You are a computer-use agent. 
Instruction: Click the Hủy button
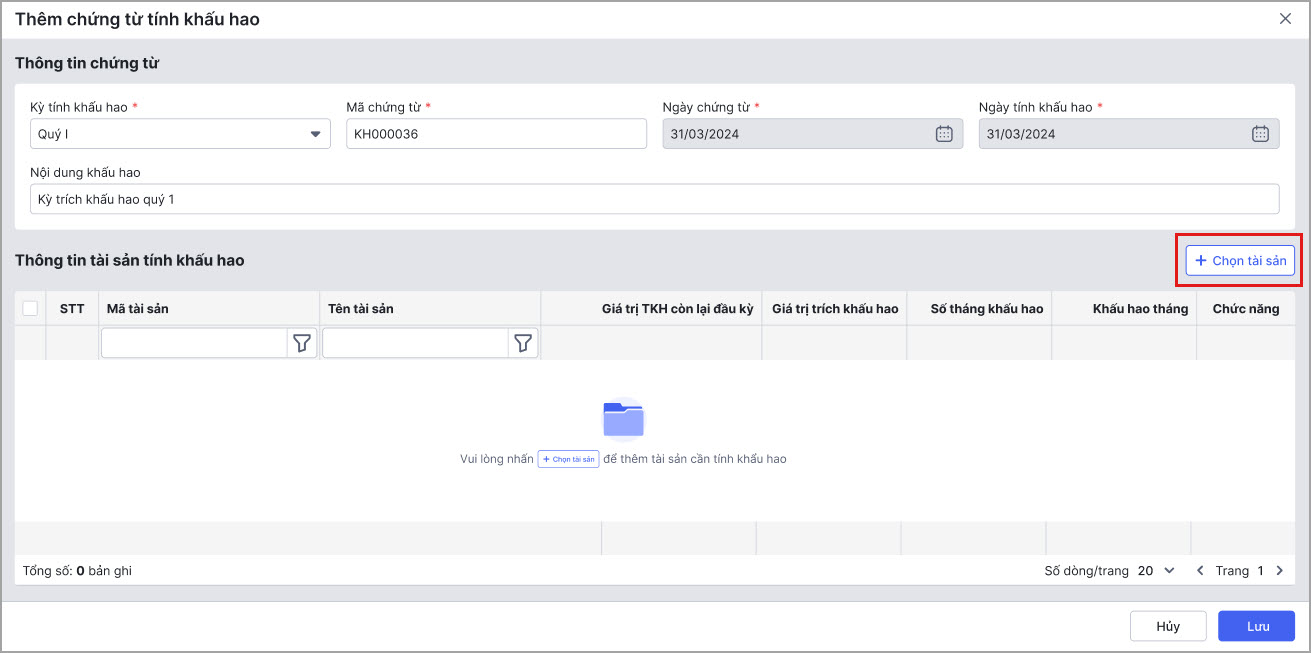(1167, 626)
